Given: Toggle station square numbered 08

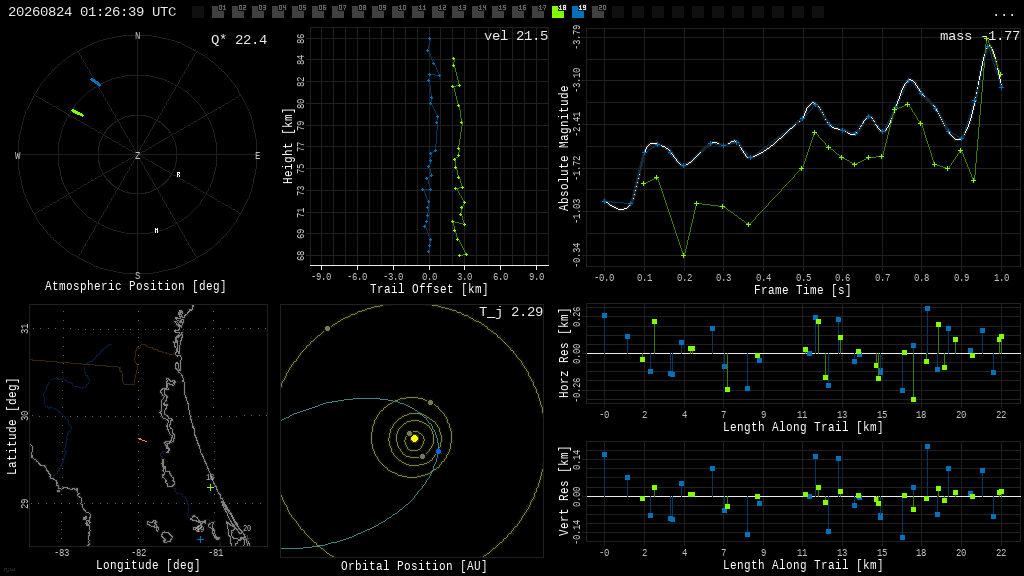Looking at the screenshot, I should pos(359,12).
